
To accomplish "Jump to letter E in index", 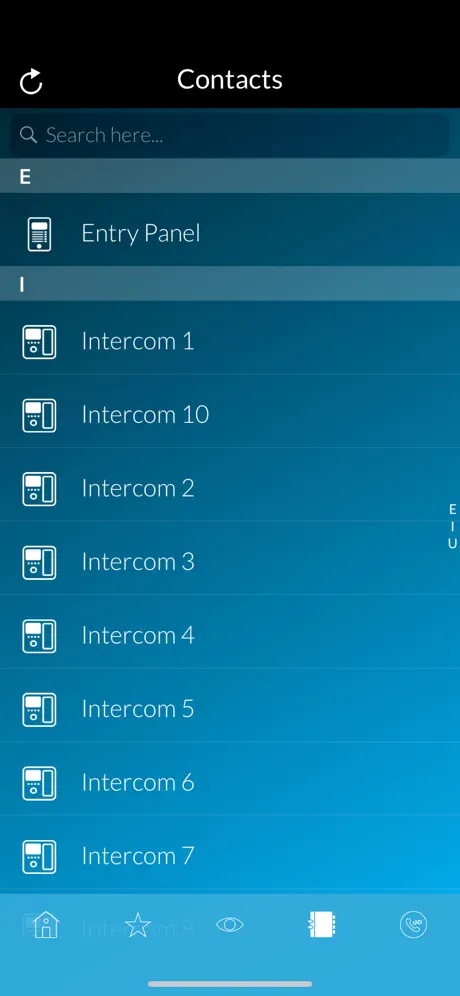I will 452,509.
